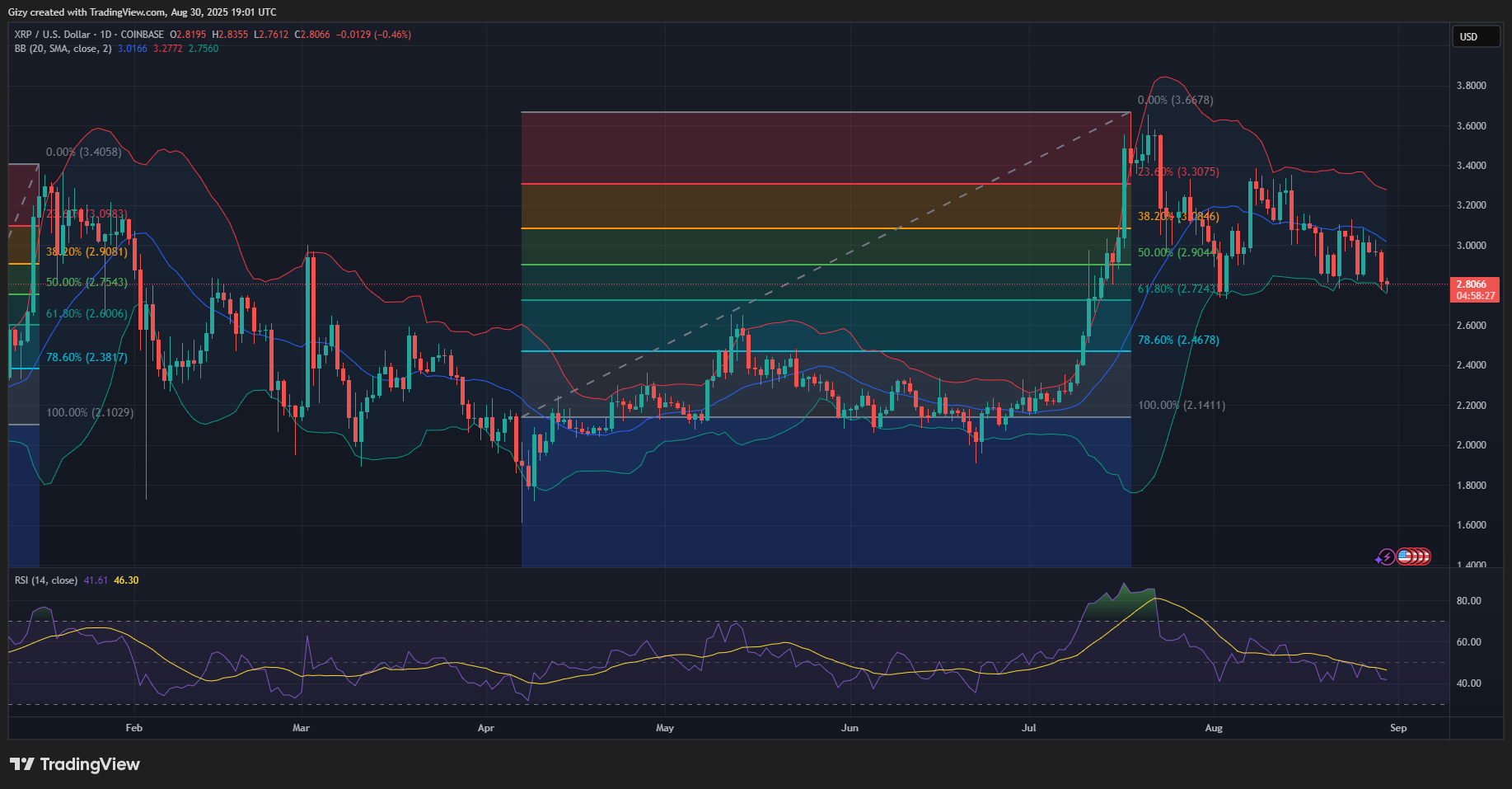Click the 0.00% (3.6678) Fibonacci level label
Screen dimensions: 1512x789
[x=1175, y=101]
